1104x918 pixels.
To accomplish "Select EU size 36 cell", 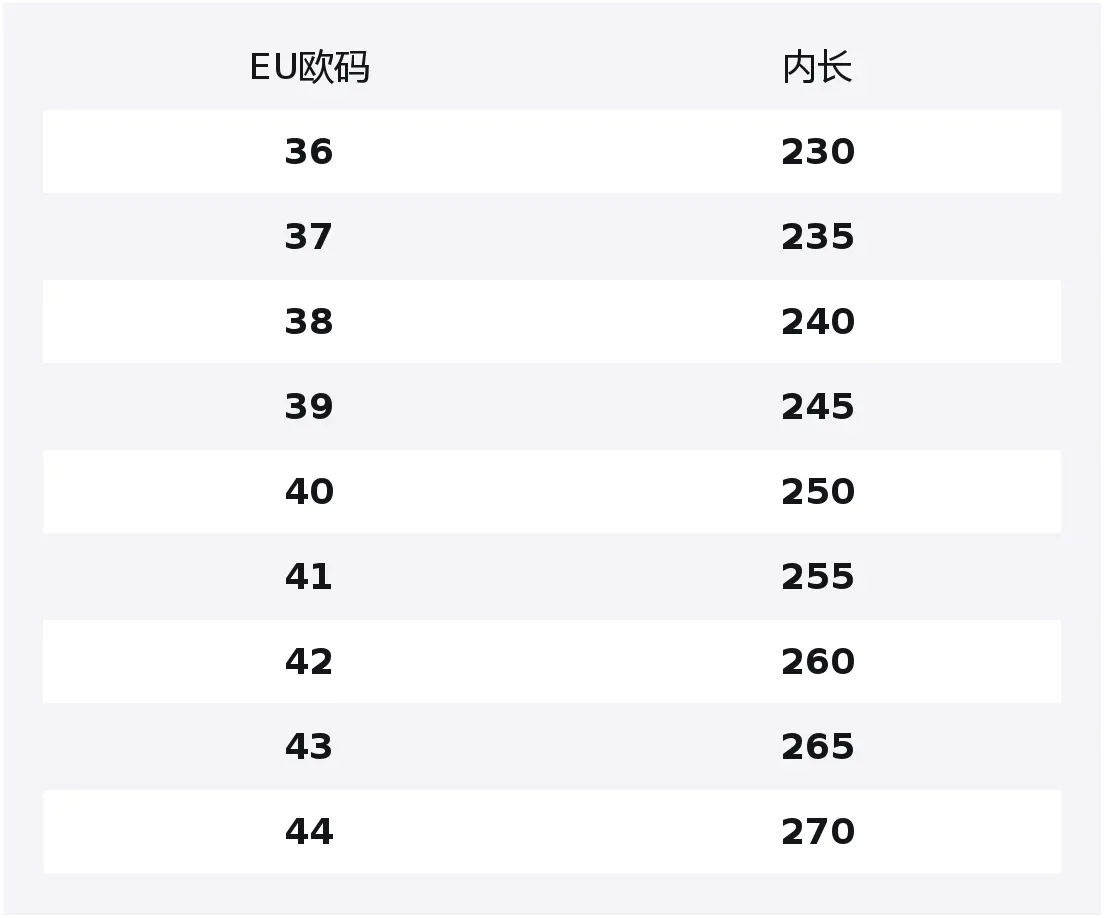I will 309,152.
